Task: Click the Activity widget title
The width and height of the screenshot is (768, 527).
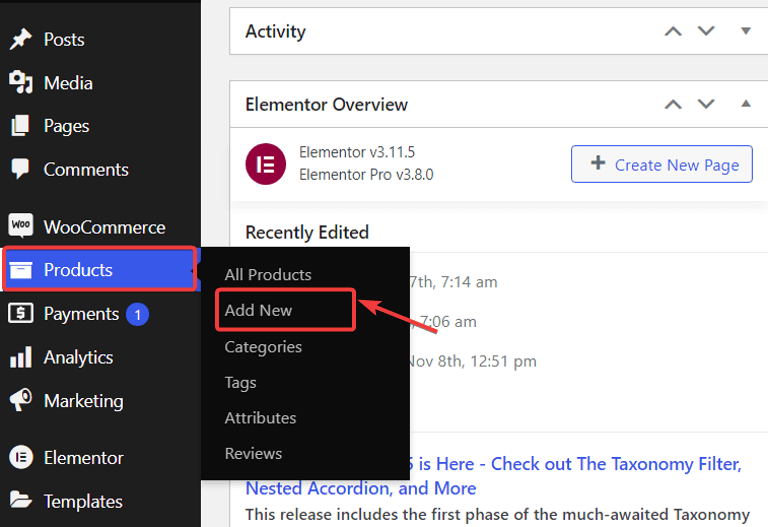Action: coord(275,31)
